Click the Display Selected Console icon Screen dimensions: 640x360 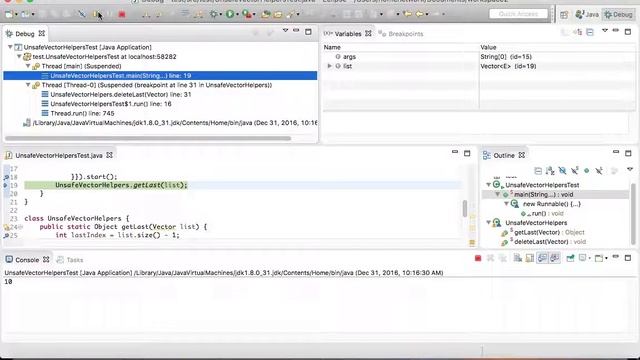584,258
